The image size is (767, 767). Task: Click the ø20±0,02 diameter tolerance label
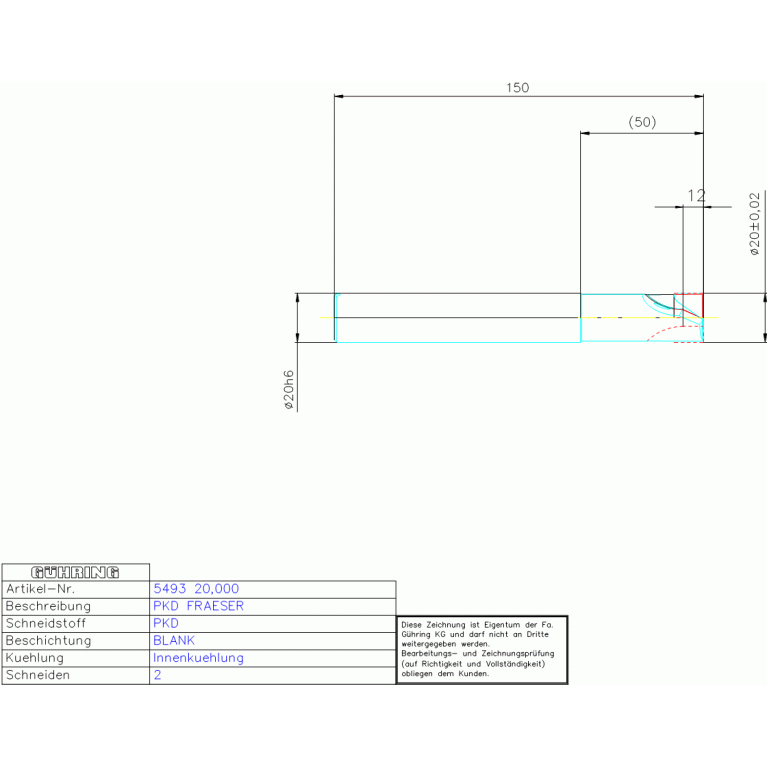coord(755,224)
